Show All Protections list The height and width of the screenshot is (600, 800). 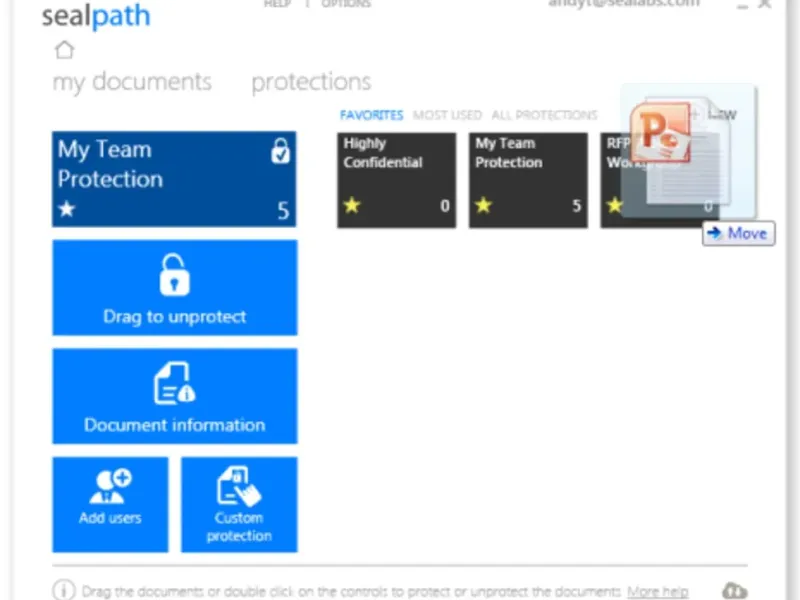point(544,115)
